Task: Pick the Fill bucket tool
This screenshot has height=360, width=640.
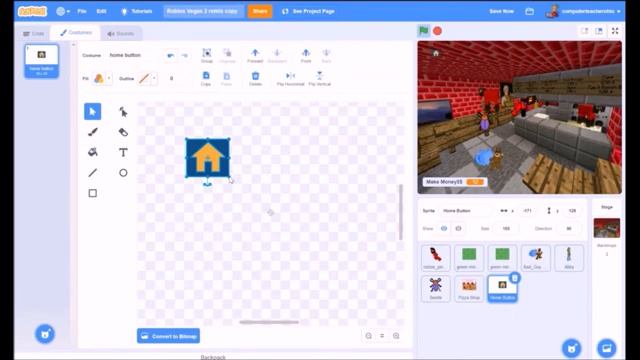Action: tap(93, 152)
